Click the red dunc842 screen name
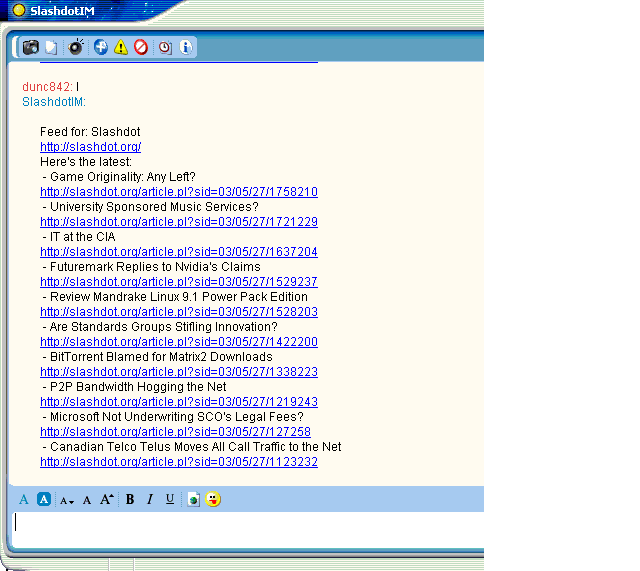The height and width of the screenshot is (571, 640). point(47,87)
